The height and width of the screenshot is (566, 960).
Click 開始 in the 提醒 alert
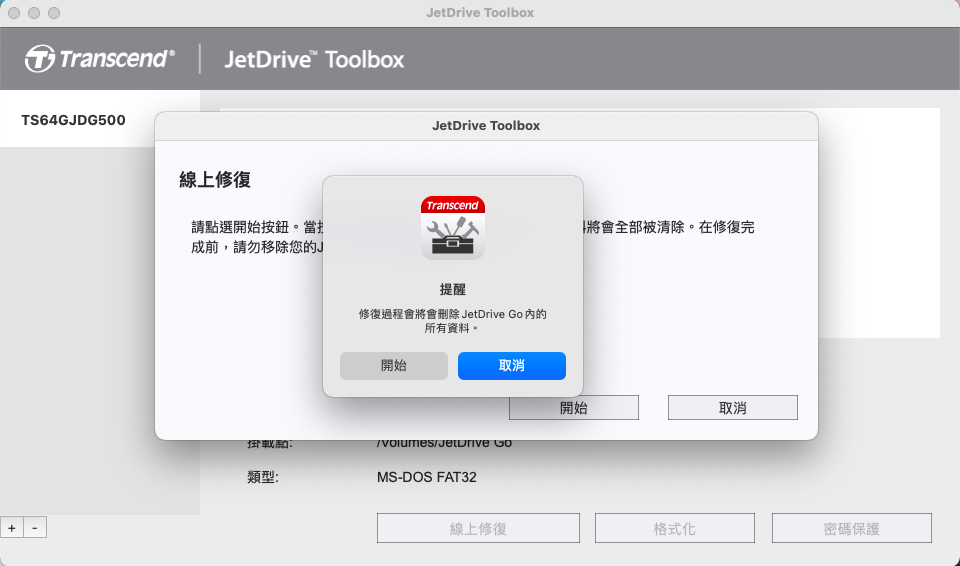coord(394,366)
